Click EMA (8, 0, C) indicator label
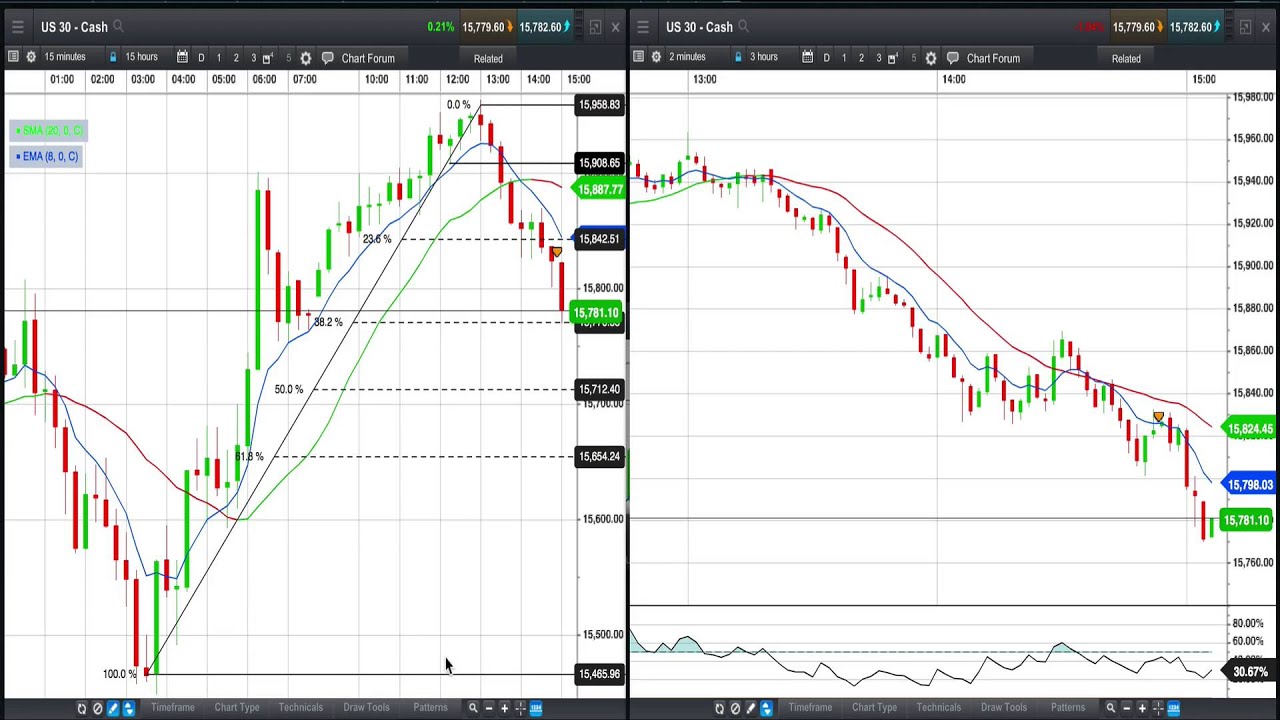The width and height of the screenshot is (1280, 720). point(46,156)
